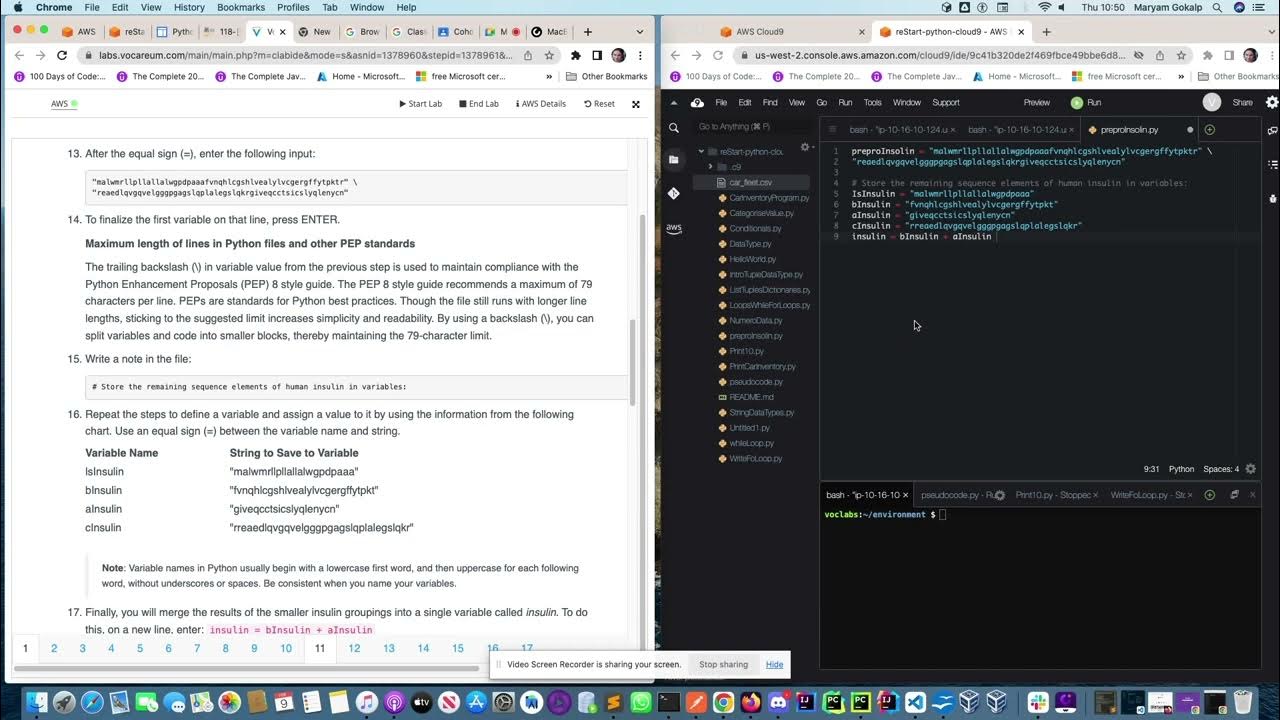
Task: Click the editor tab list menu icon
Action: (831, 129)
